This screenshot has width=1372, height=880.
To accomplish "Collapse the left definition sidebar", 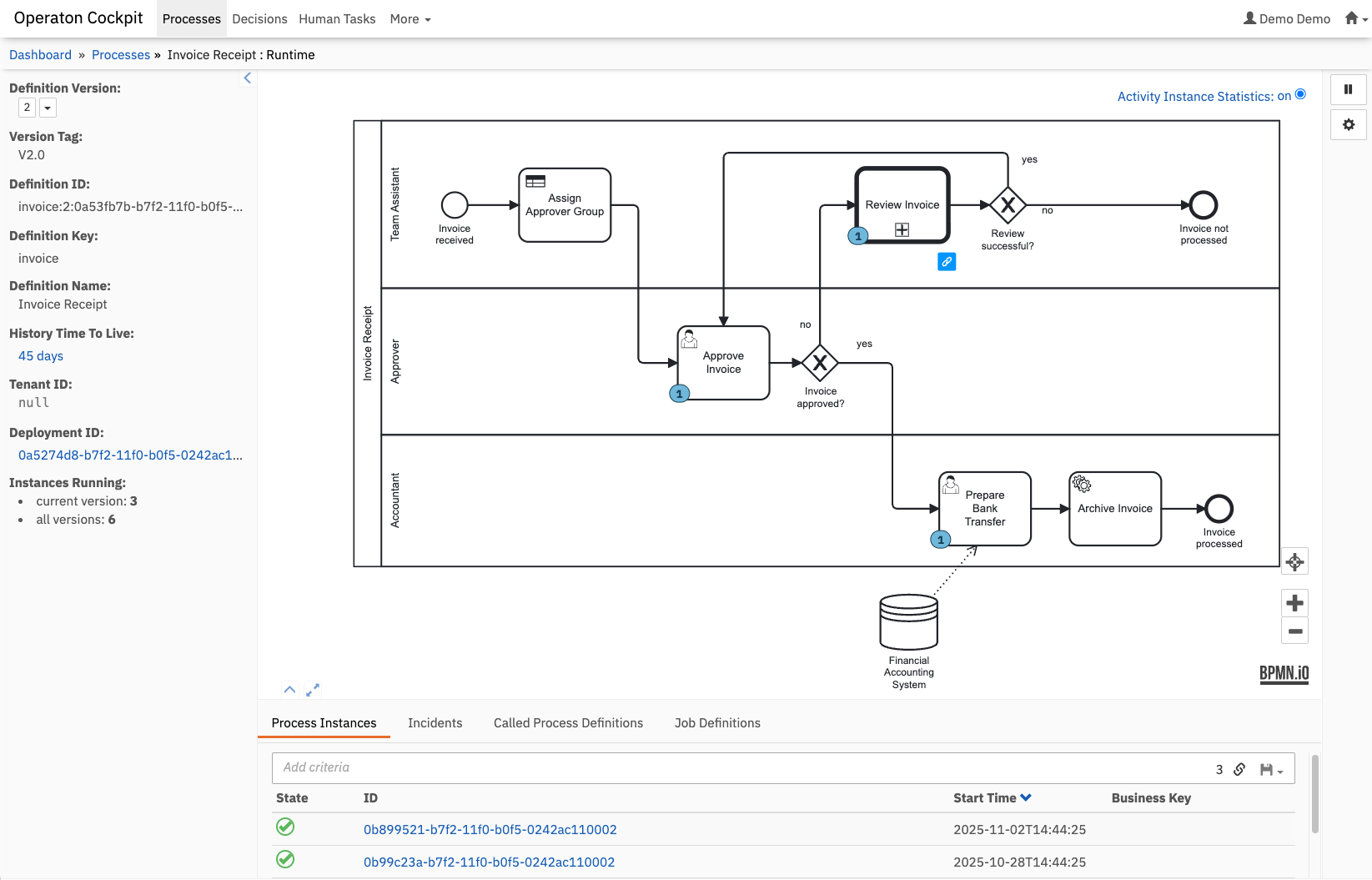I will coord(247,78).
